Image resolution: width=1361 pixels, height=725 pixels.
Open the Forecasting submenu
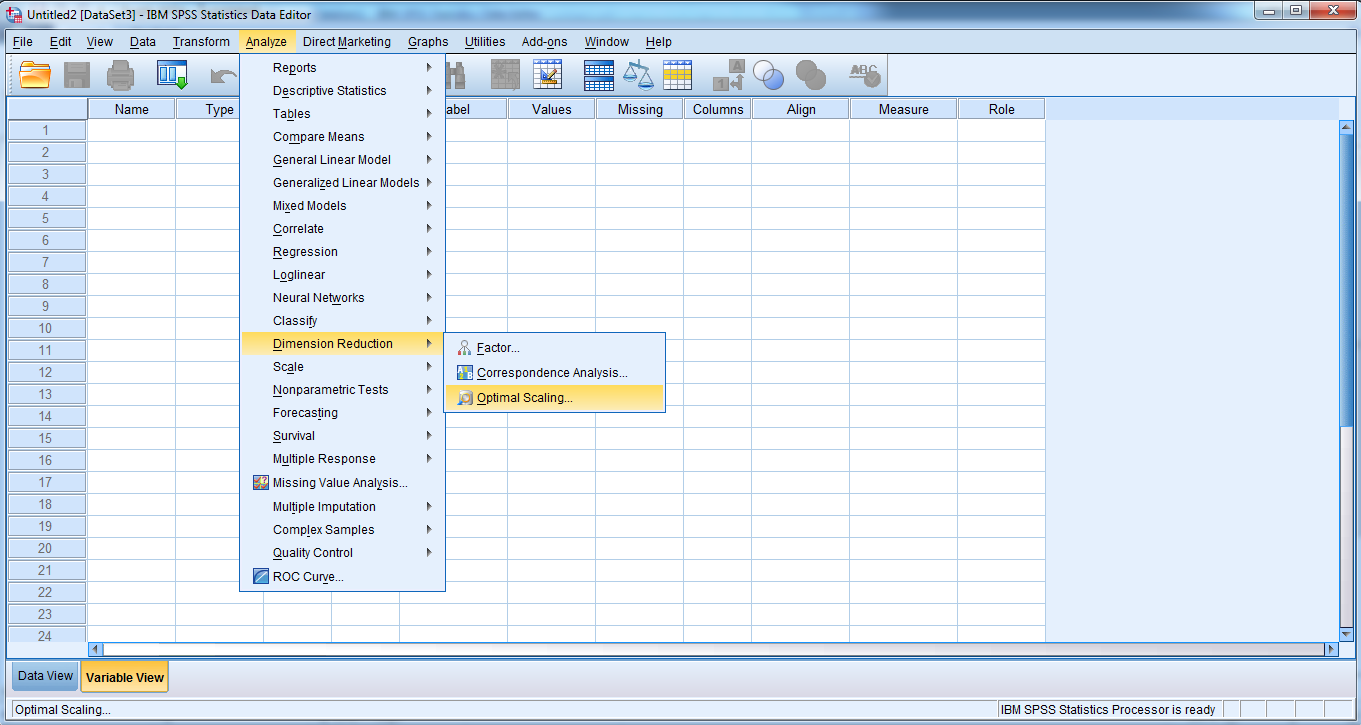click(342, 413)
